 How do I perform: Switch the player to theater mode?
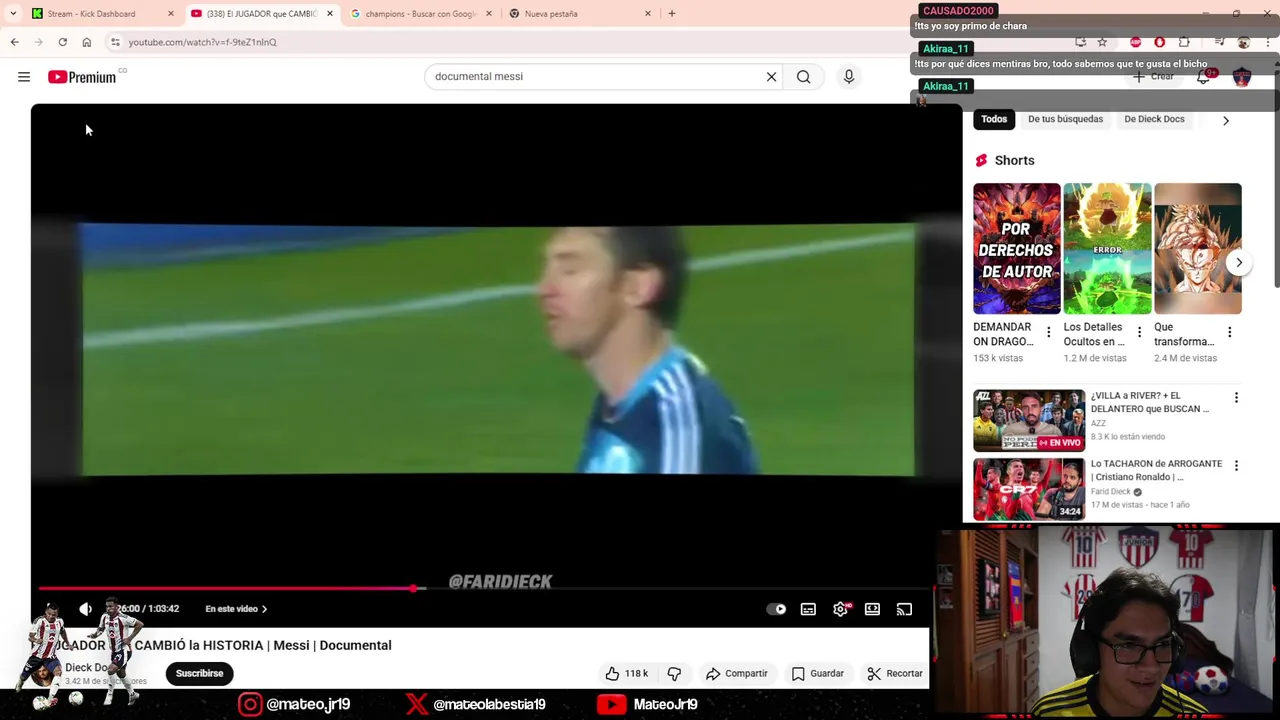tap(872, 609)
